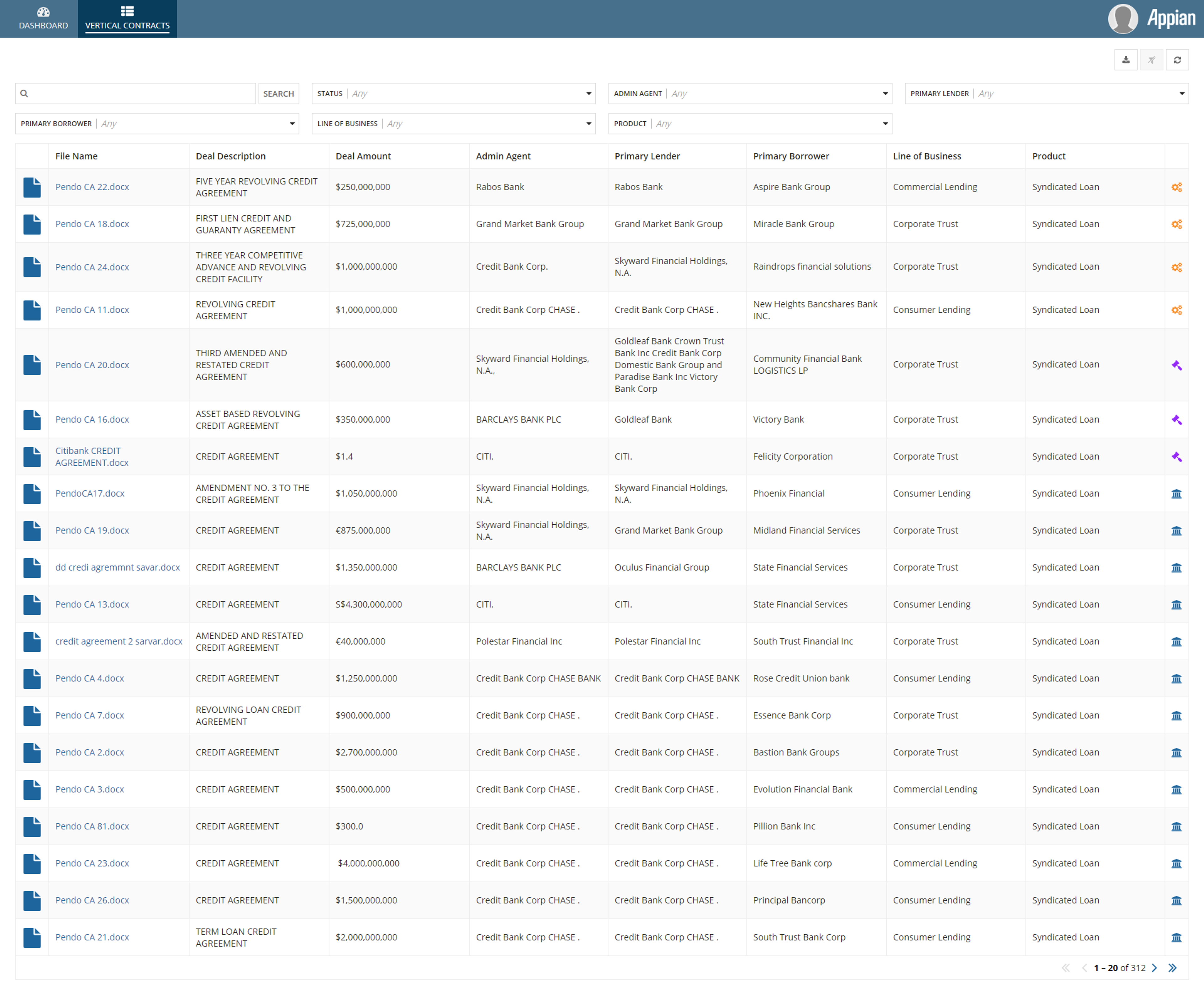Open the Pendo CA 16.docx link
Image resolution: width=1204 pixels, height=991 pixels.
point(92,420)
